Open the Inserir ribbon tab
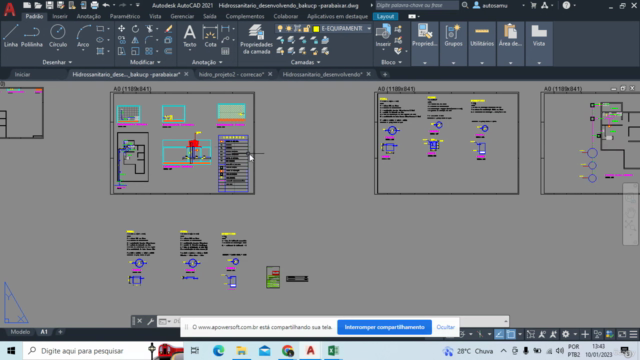The height and width of the screenshot is (360, 640). pos(60,16)
